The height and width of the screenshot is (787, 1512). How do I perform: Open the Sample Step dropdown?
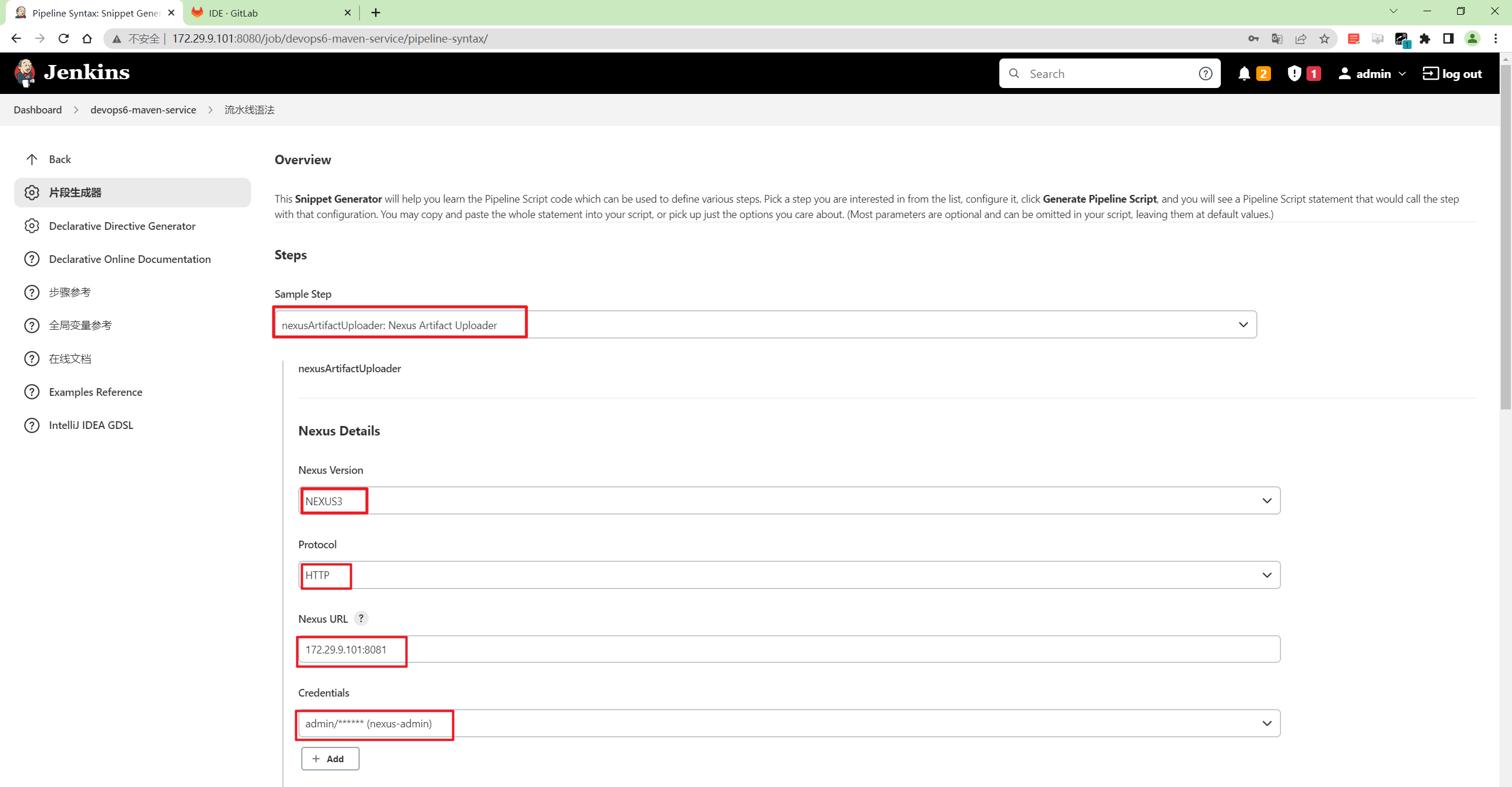coord(765,324)
